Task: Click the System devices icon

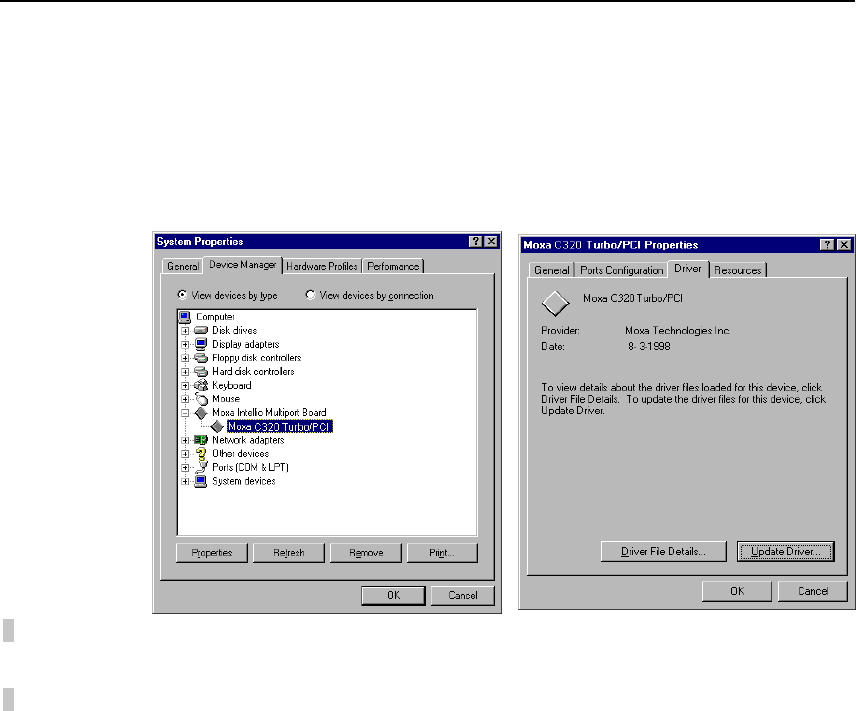Action: tap(201, 481)
